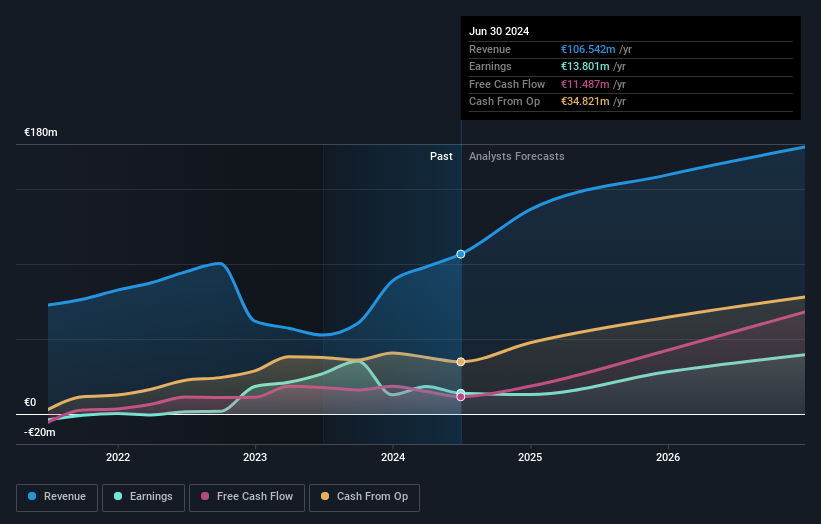
Task: Click the 2025 x-axis label
Action: [x=530, y=457]
